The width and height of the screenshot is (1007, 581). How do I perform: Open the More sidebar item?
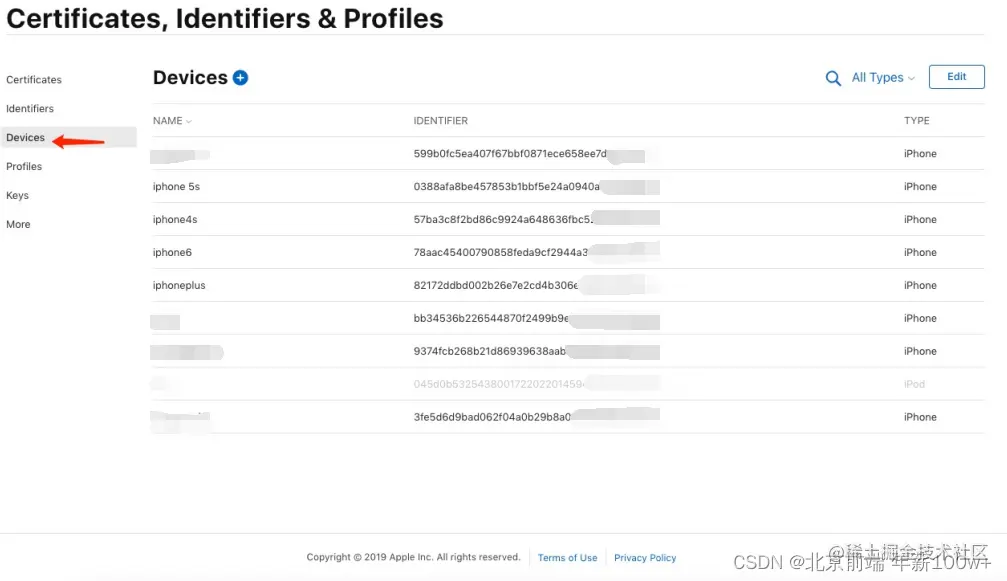18,224
